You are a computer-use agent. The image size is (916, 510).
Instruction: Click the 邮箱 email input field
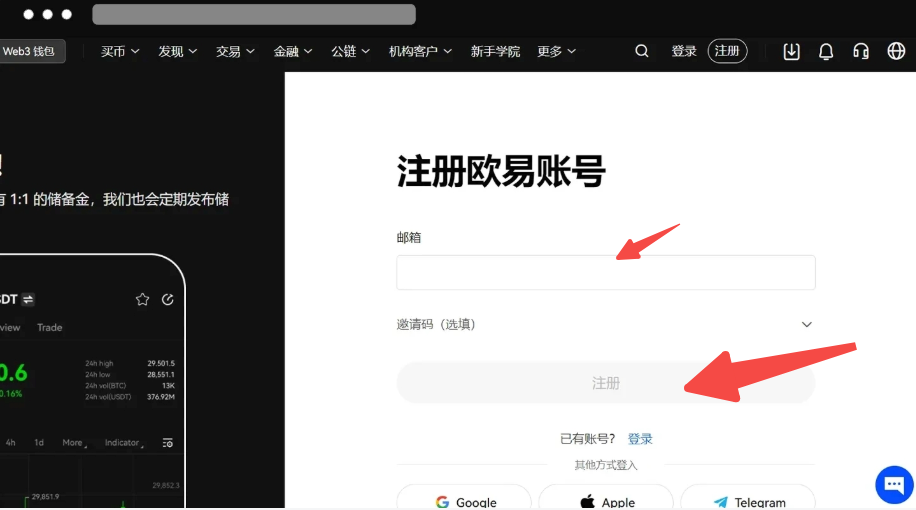605,272
